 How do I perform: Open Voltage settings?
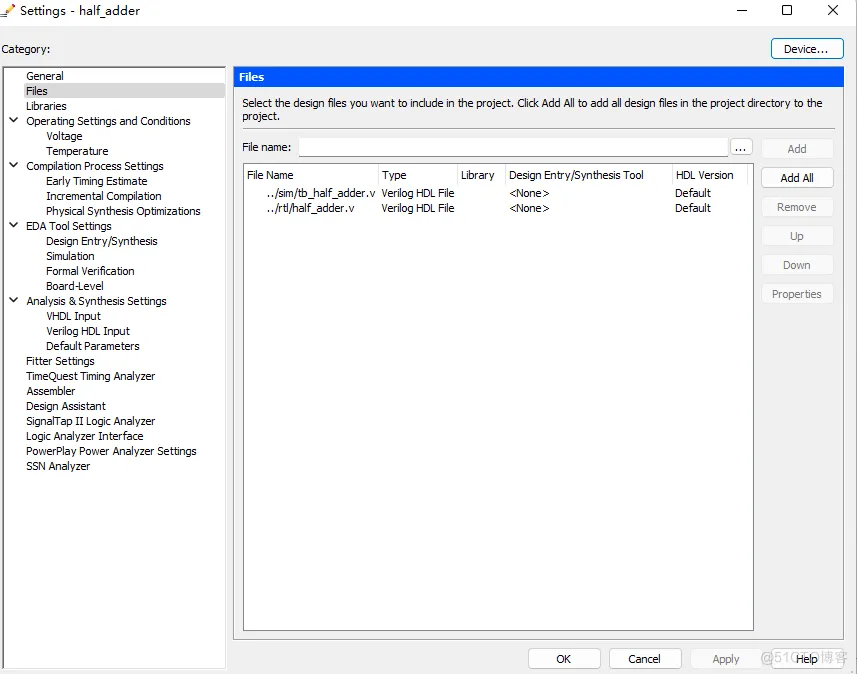coord(64,136)
